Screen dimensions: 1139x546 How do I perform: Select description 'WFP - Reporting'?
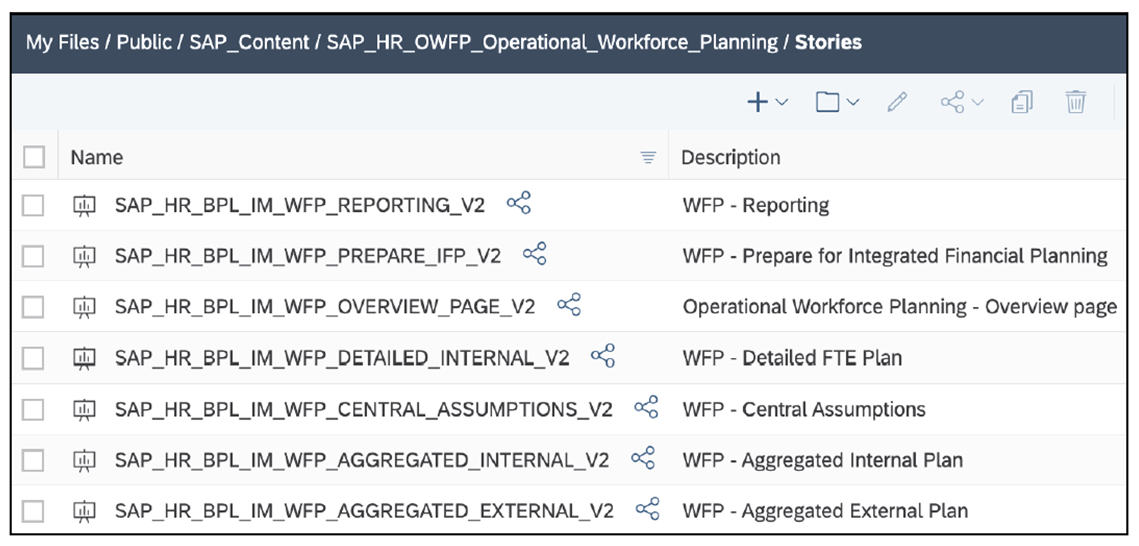coord(756,205)
